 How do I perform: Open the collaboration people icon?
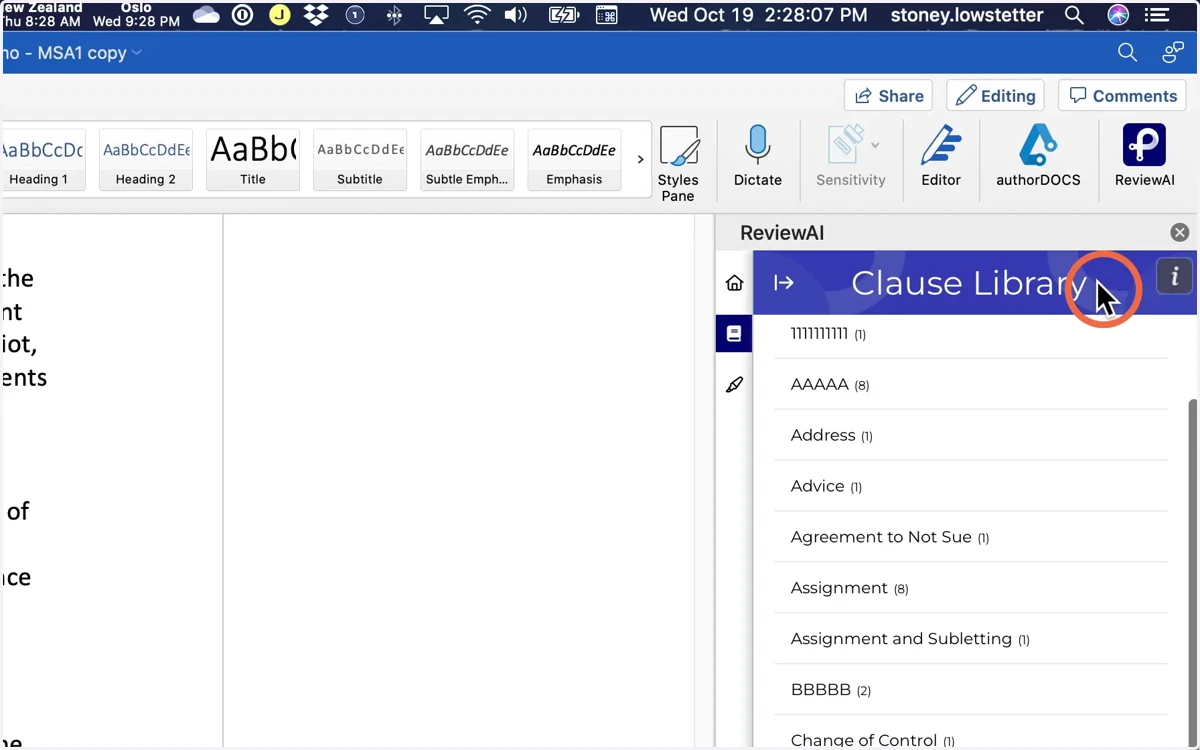[1173, 53]
